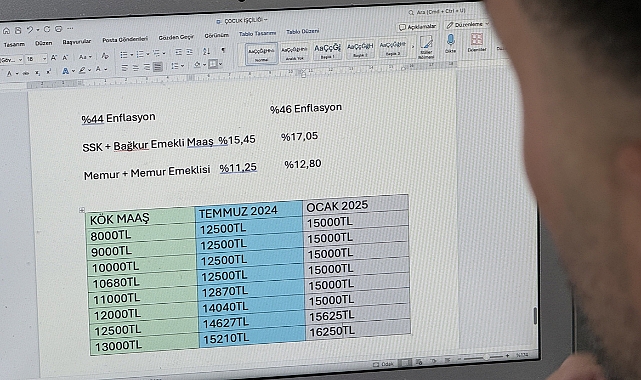Switch to the Tablo Tasarımı tab
The image size is (641, 380).
(x=258, y=34)
